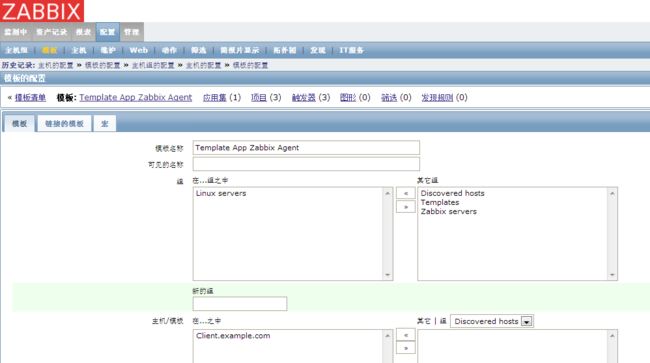
Task: Open the 管理 main menu
Action: point(131,32)
